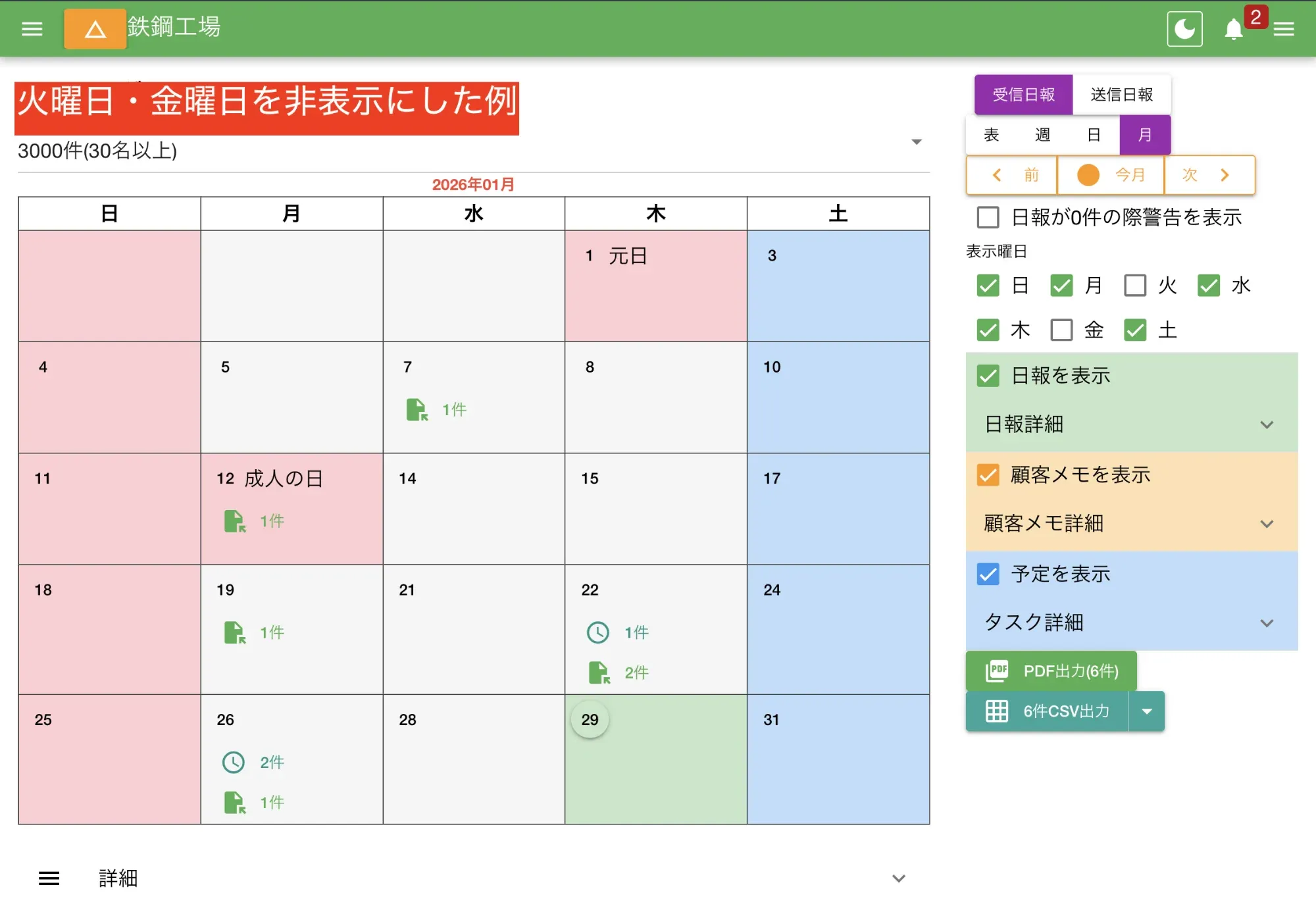The width and height of the screenshot is (1316, 914).
Task: Go to next month with 次
Action: tap(1209, 175)
